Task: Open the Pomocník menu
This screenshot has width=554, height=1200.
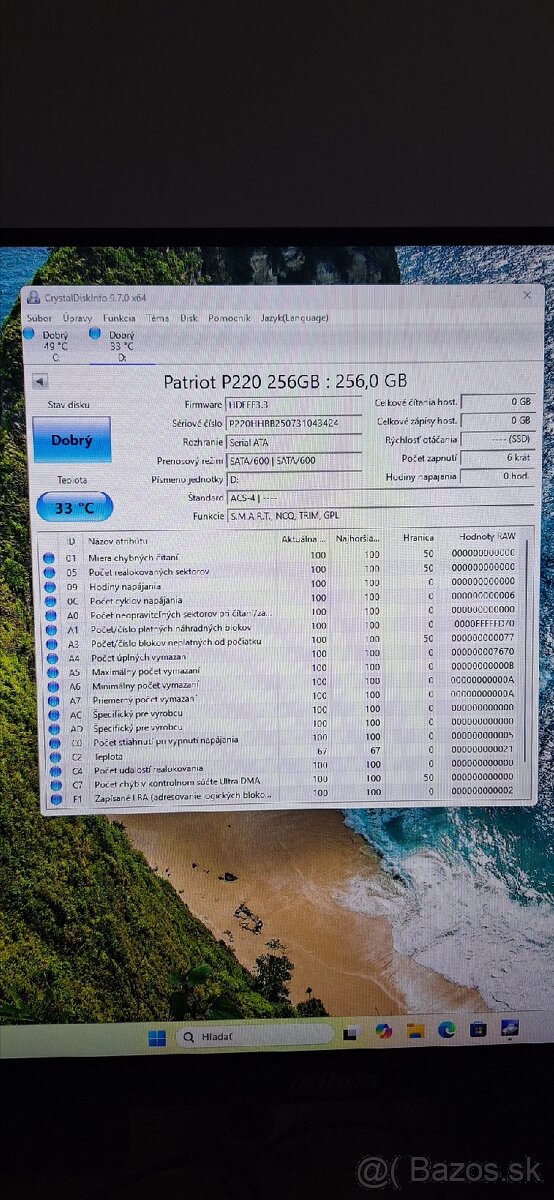Action: pyautogui.click(x=229, y=317)
